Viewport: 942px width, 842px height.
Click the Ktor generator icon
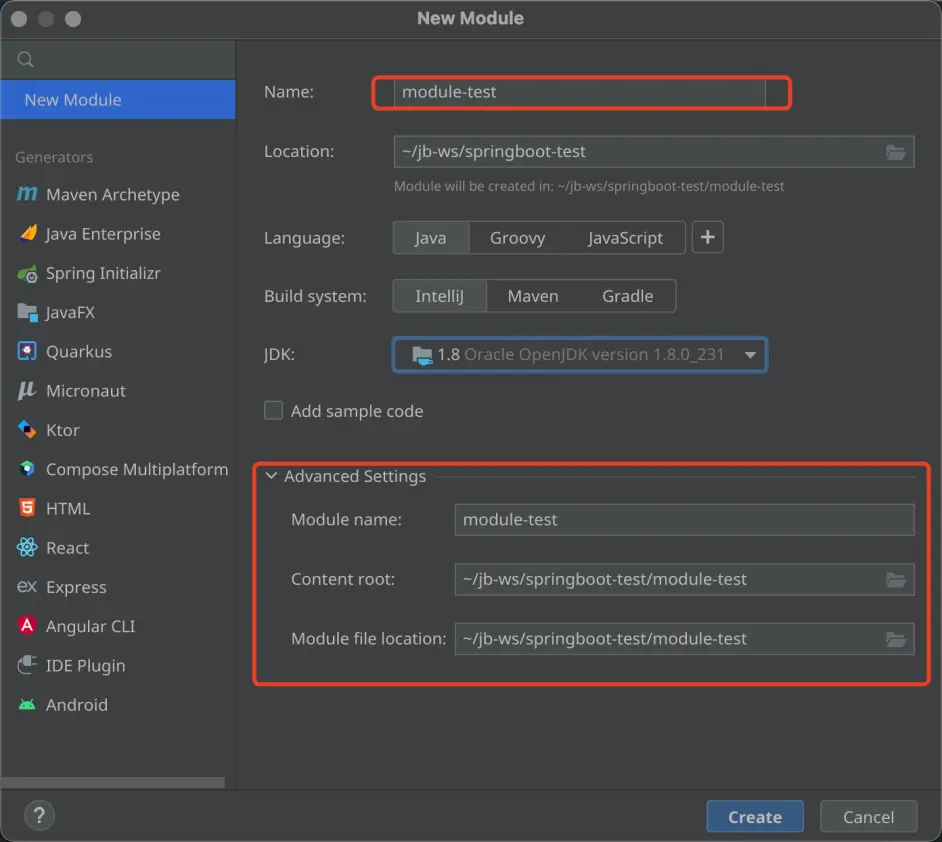click(x=27, y=429)
